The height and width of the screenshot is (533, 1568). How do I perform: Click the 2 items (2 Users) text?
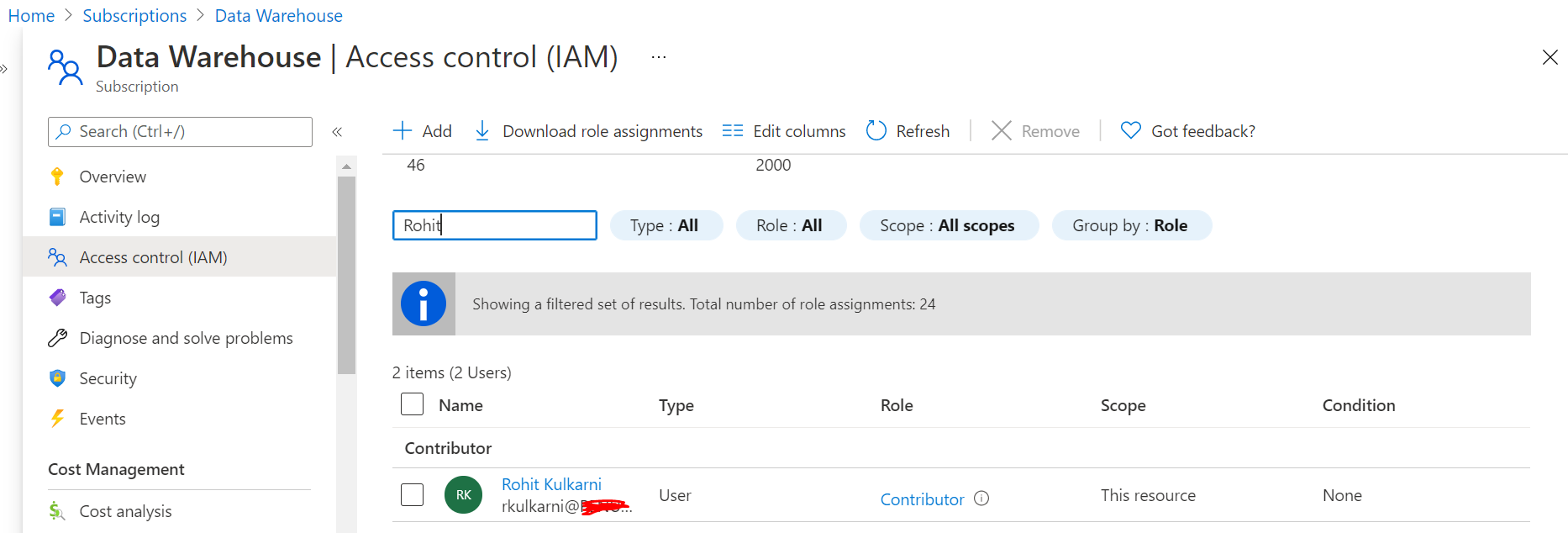pyautogui.click(x=452, y=372)
